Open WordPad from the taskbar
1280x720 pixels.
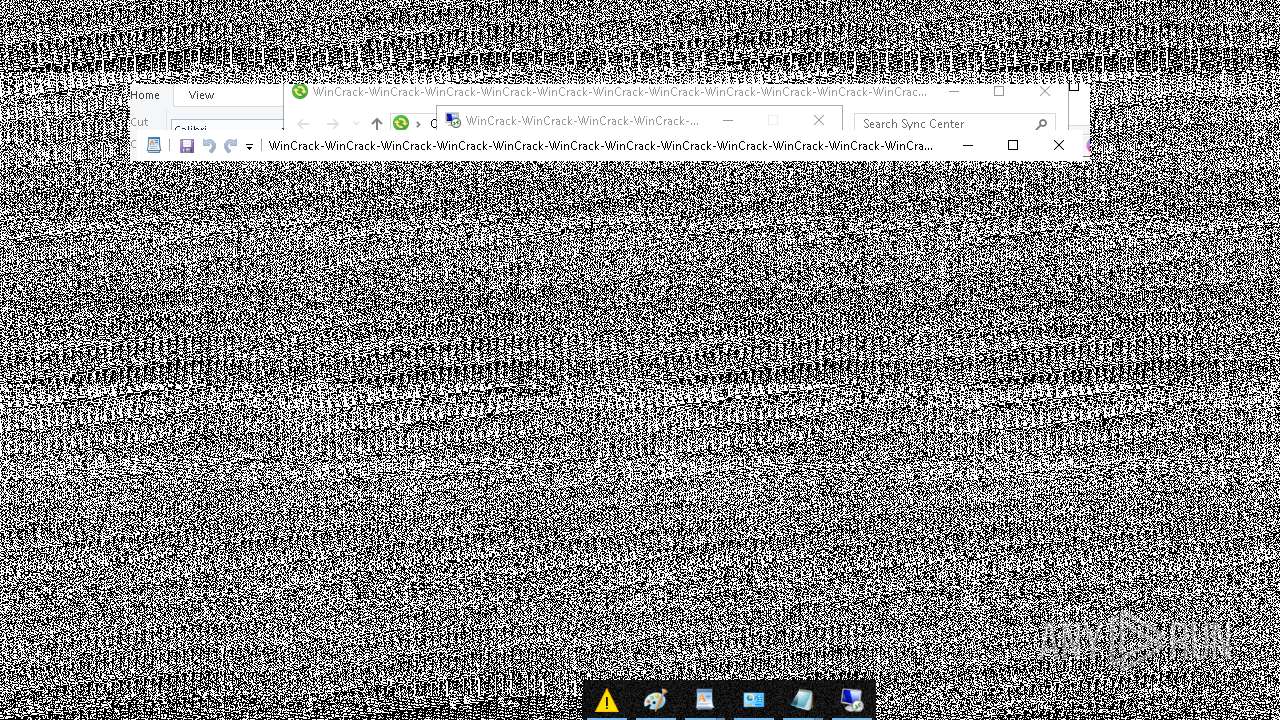[705, 700]
